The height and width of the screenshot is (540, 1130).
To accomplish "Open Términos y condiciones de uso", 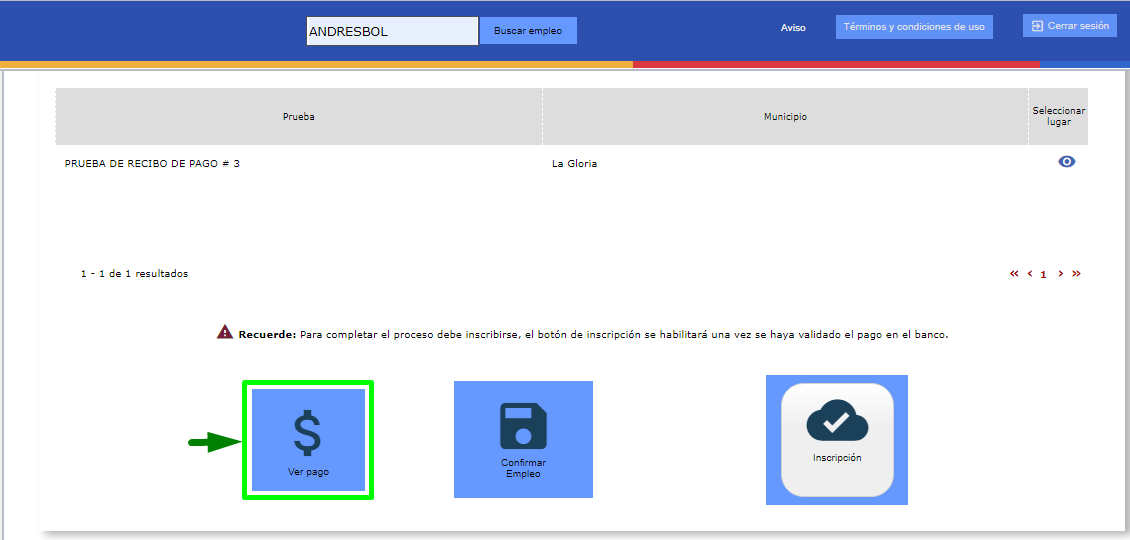I will [913, 27].
